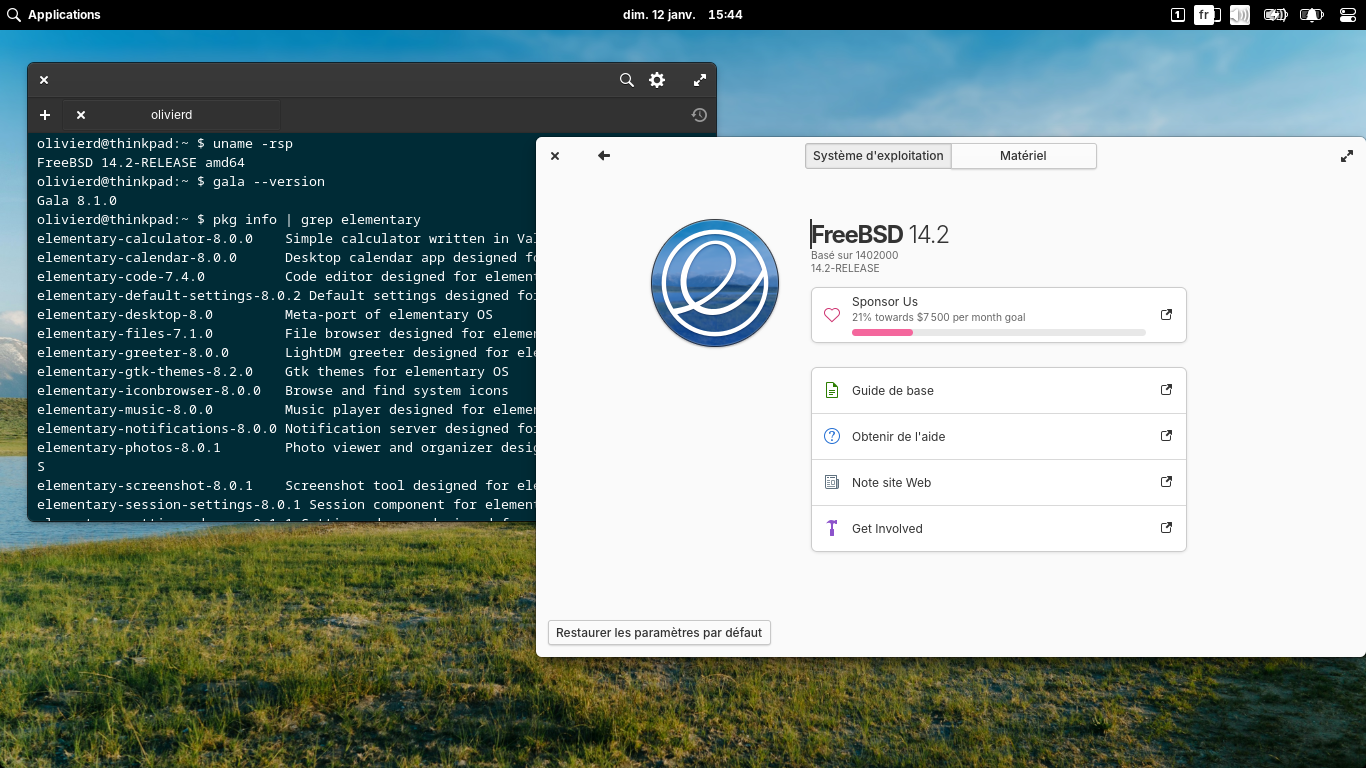Screen dimensions: 1366x768
Task: Click the elementary-screenshot-8.0.1 terminal line
Action: tap(287, 486)
